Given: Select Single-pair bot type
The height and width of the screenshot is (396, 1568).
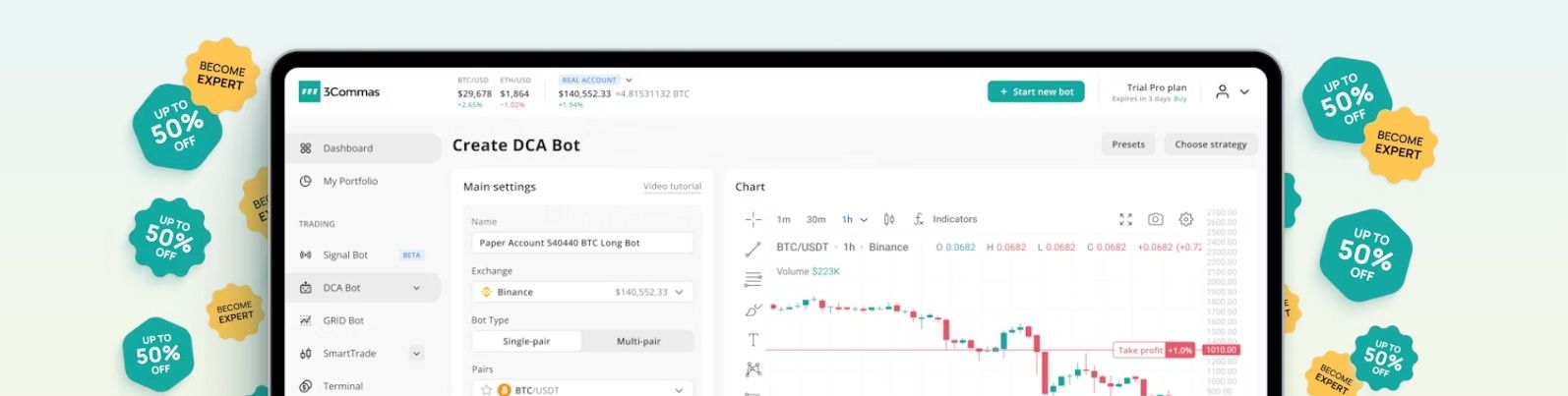Looking at the screenshot, I should [x=526, y=341].
